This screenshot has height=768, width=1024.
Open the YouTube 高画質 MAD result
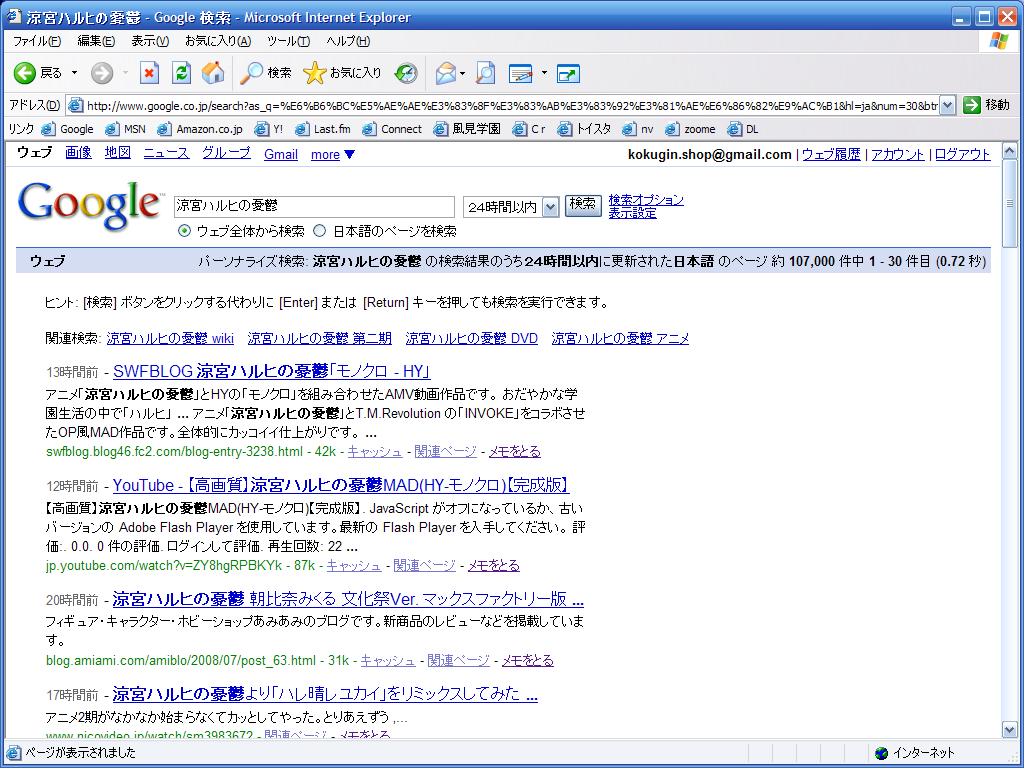pos(341,485)
